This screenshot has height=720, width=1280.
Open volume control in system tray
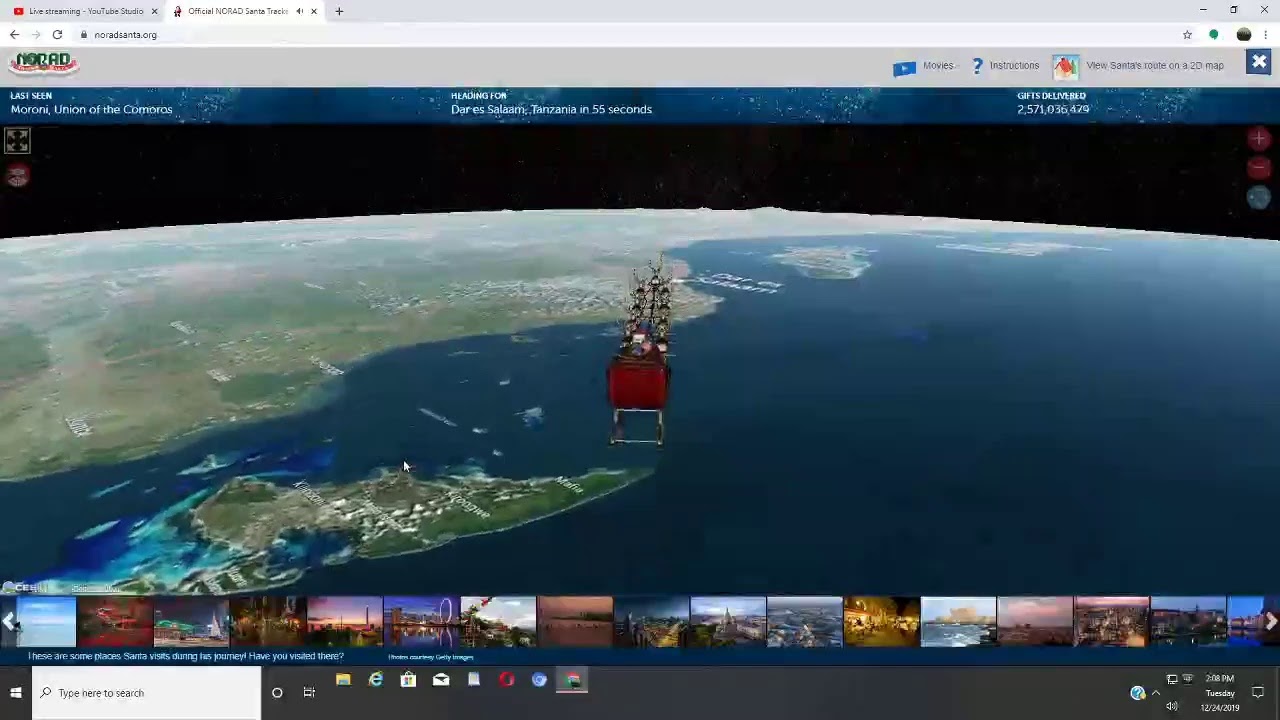(x=1172, y=707)
